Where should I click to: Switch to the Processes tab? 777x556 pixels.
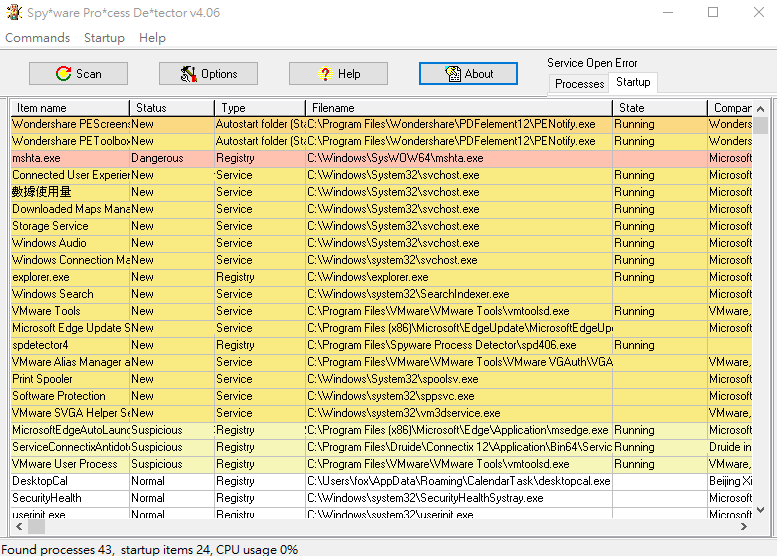pos(579,84)
